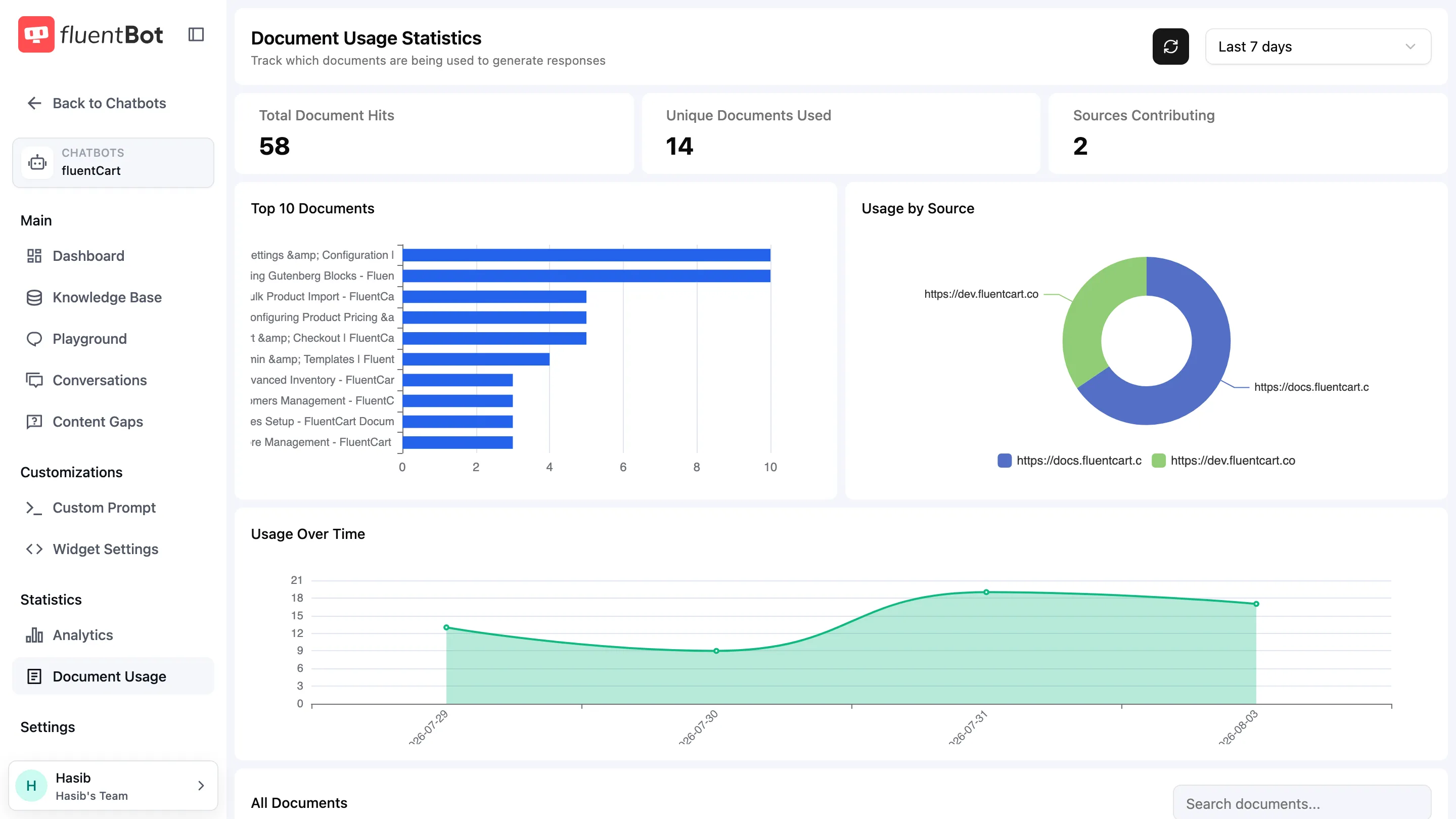
Task: Click the Usage by Source heading
Action: (918, 208)
